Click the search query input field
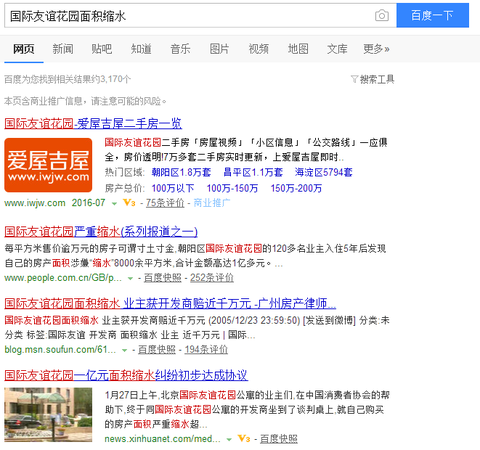The image size is (480, 450). click(190, 16)
